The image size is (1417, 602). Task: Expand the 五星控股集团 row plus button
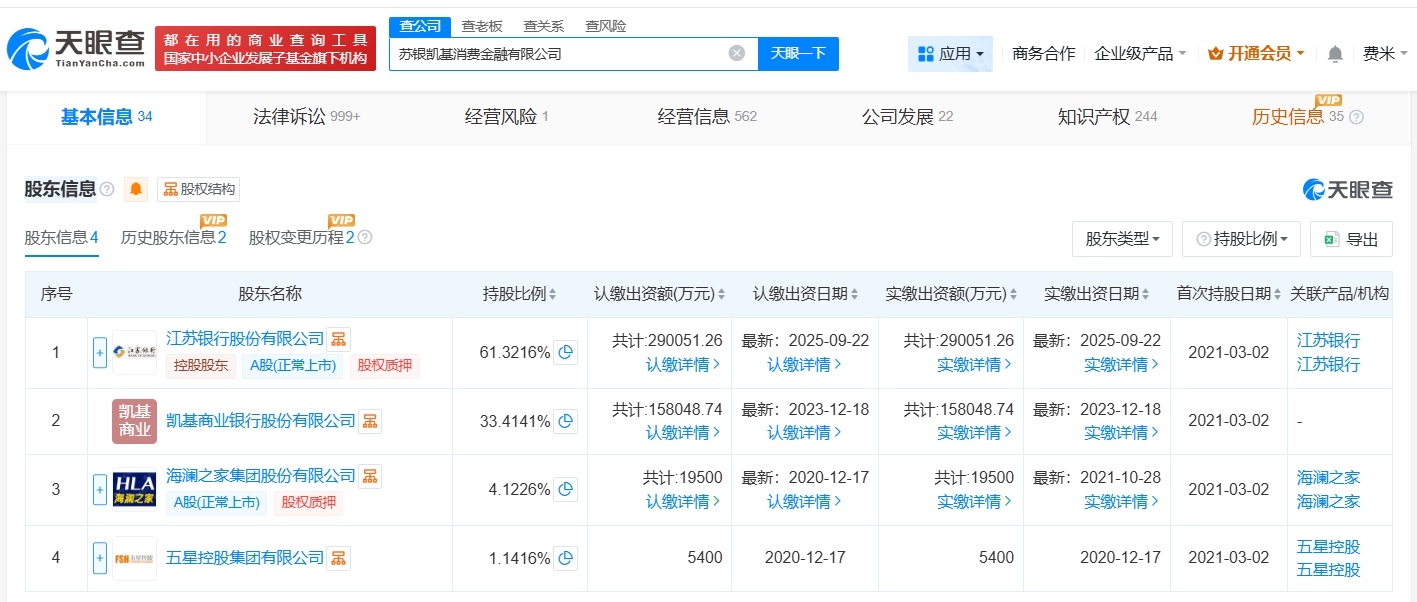tap(100, 557)
